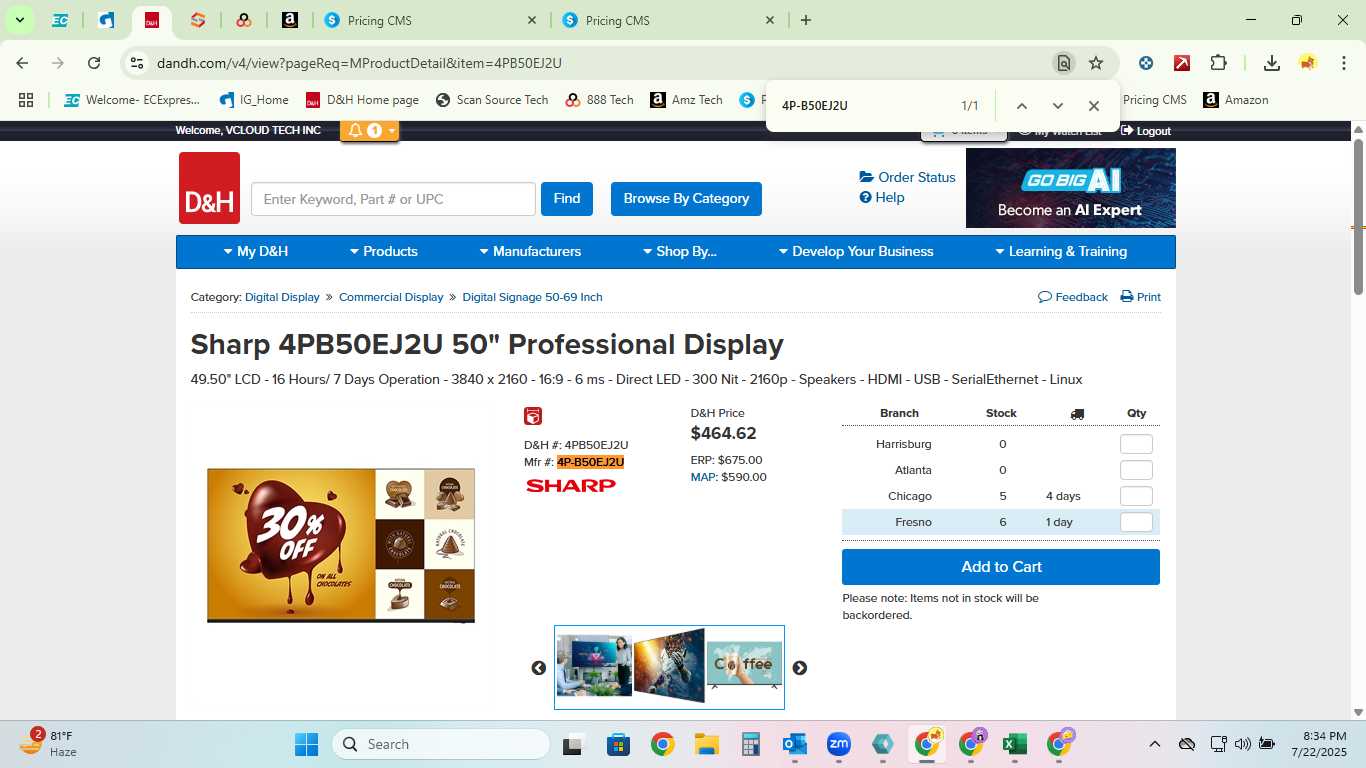
Task: Open Excel from the taskbar
Action: 1015,744
